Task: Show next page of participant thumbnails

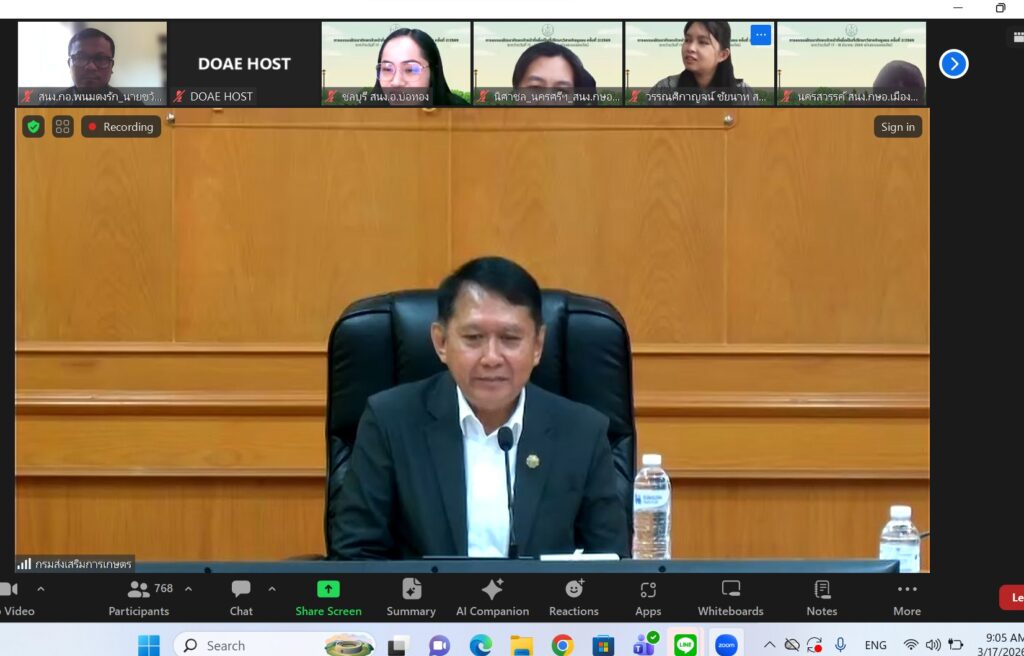Action: click(953, 64)
